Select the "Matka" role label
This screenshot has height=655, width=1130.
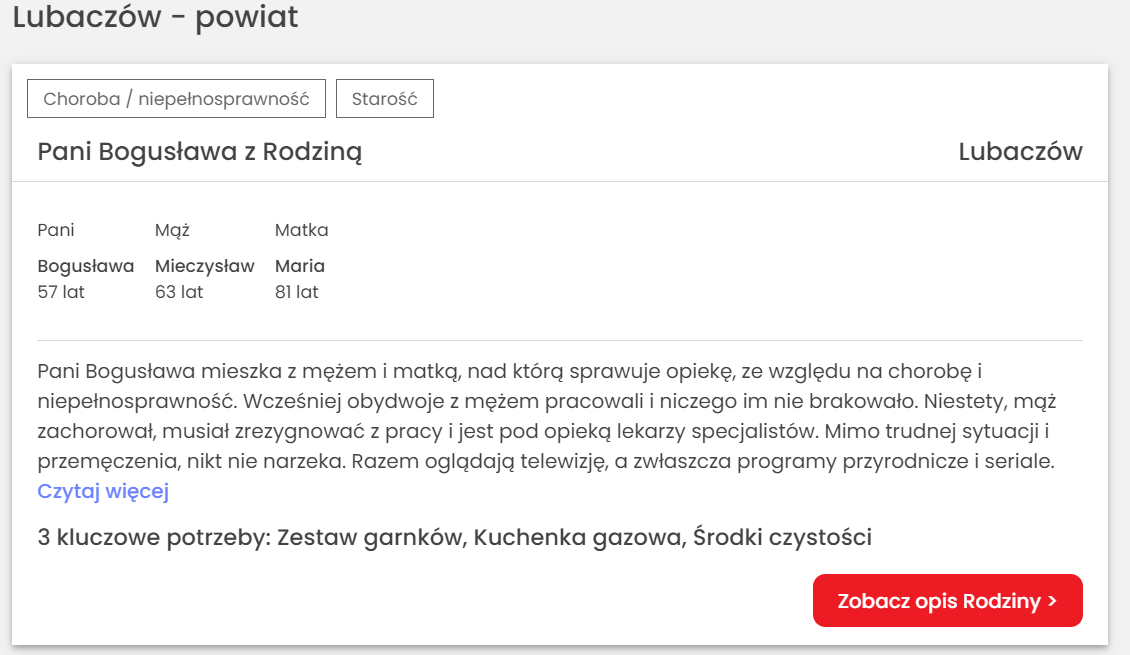pyautogui.click(x=302, y=230)
